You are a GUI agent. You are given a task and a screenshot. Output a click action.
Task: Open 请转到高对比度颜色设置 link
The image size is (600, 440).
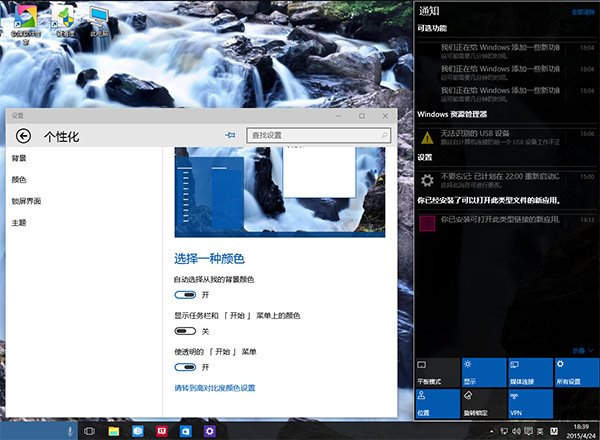pos(215,387)
